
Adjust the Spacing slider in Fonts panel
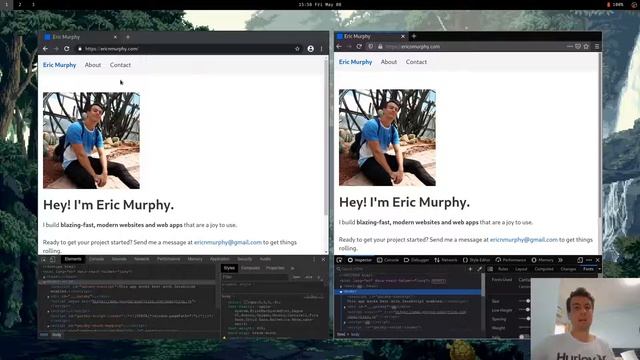click(527, 319)
